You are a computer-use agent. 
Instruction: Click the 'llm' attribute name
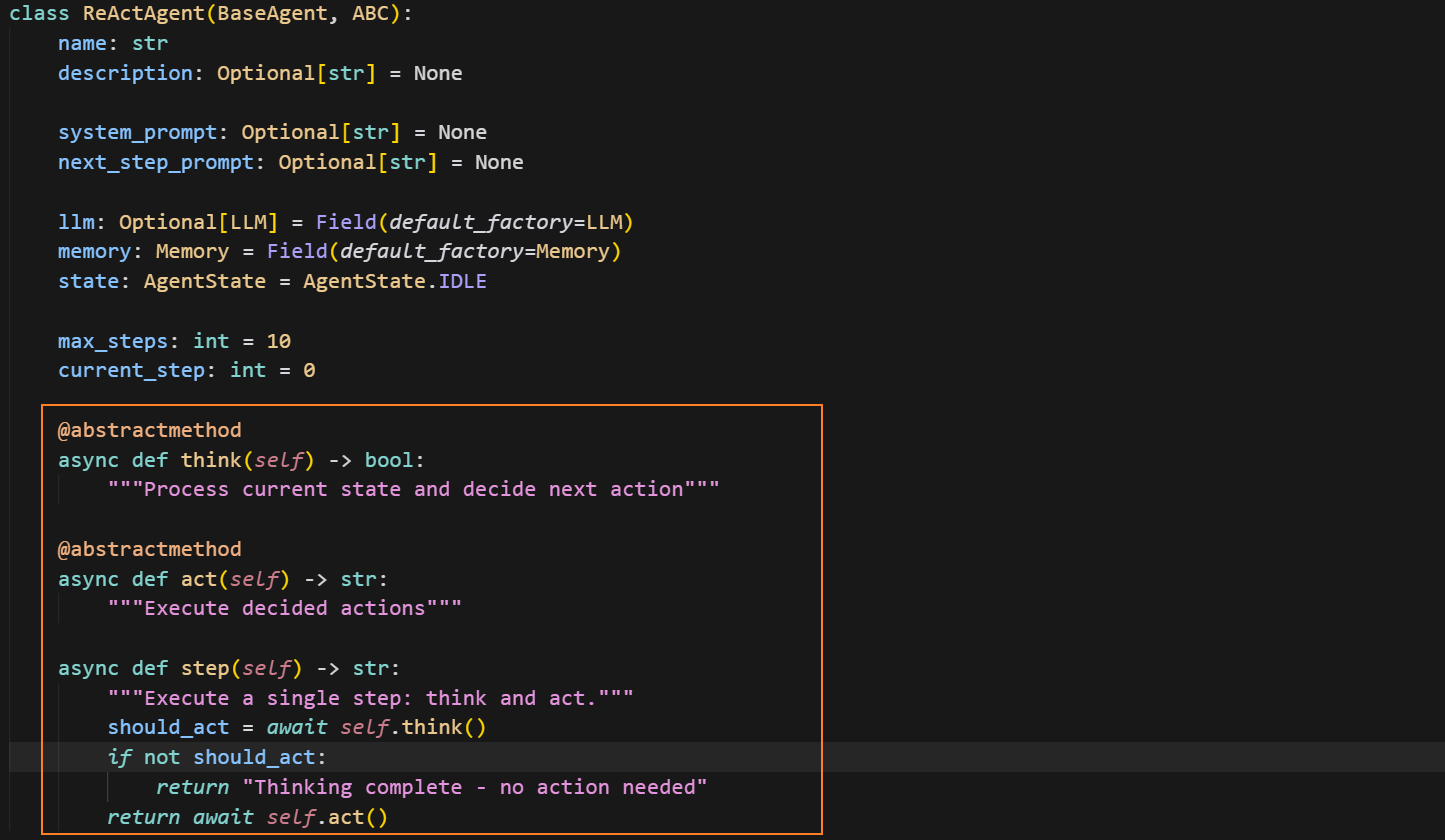[x=76, y=221]
